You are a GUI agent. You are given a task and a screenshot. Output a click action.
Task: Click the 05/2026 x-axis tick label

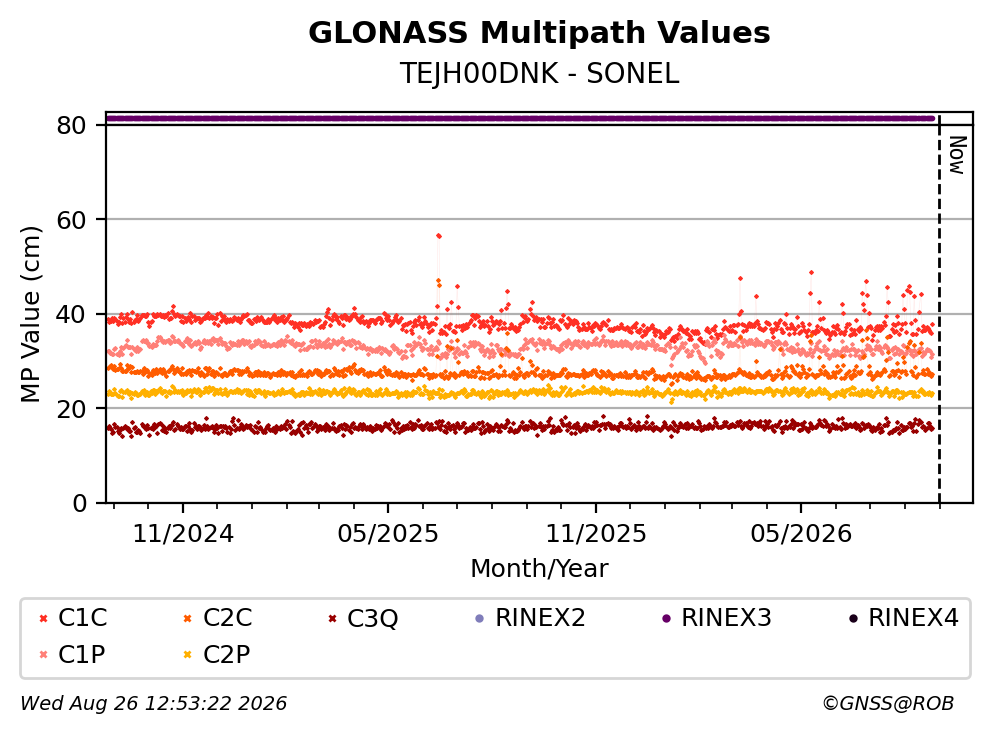(x=801, y=534)
